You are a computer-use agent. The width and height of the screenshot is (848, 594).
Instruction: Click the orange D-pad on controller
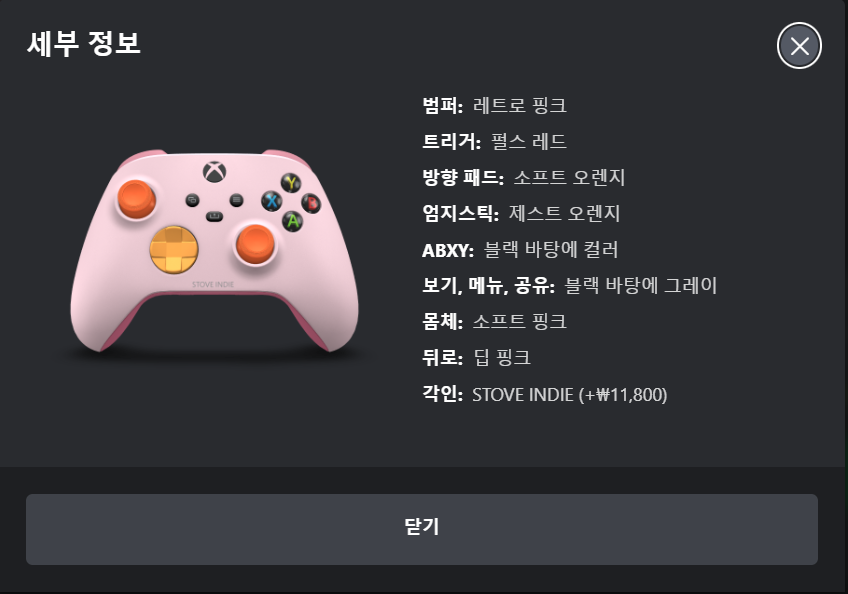click(x=174, y=249)
